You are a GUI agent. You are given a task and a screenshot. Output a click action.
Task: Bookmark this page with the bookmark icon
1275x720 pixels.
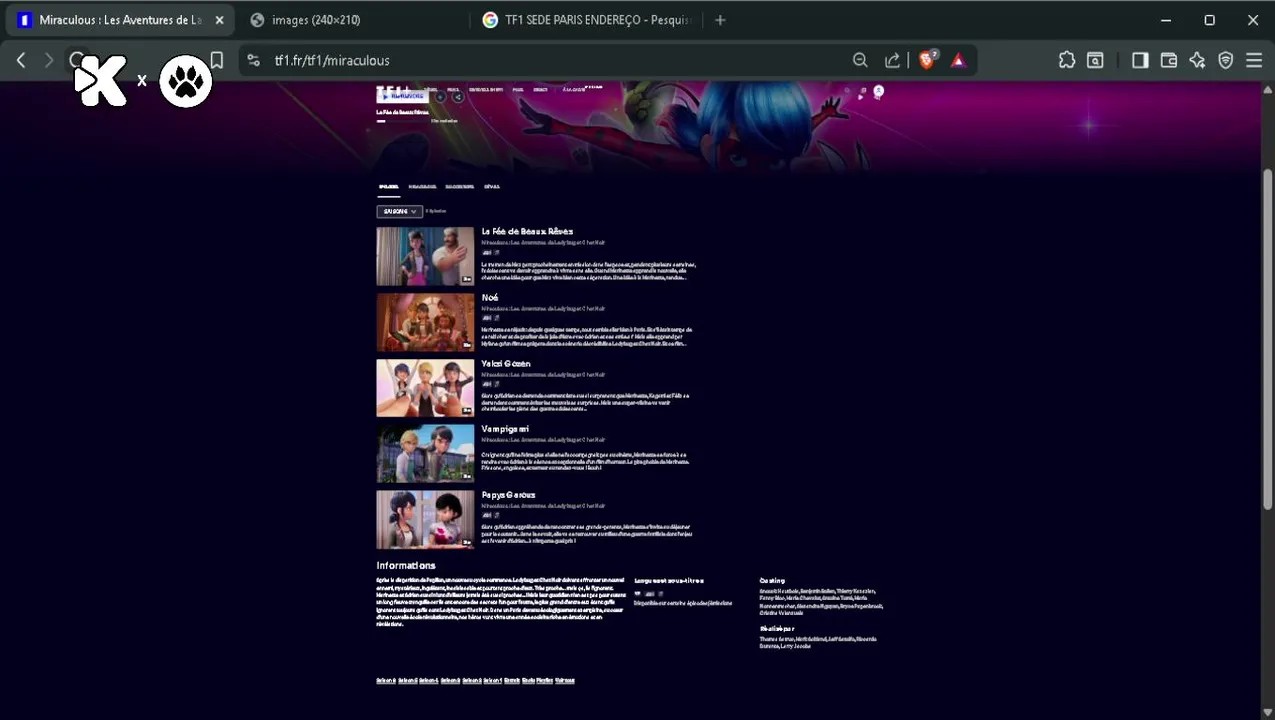pos(216,60)
